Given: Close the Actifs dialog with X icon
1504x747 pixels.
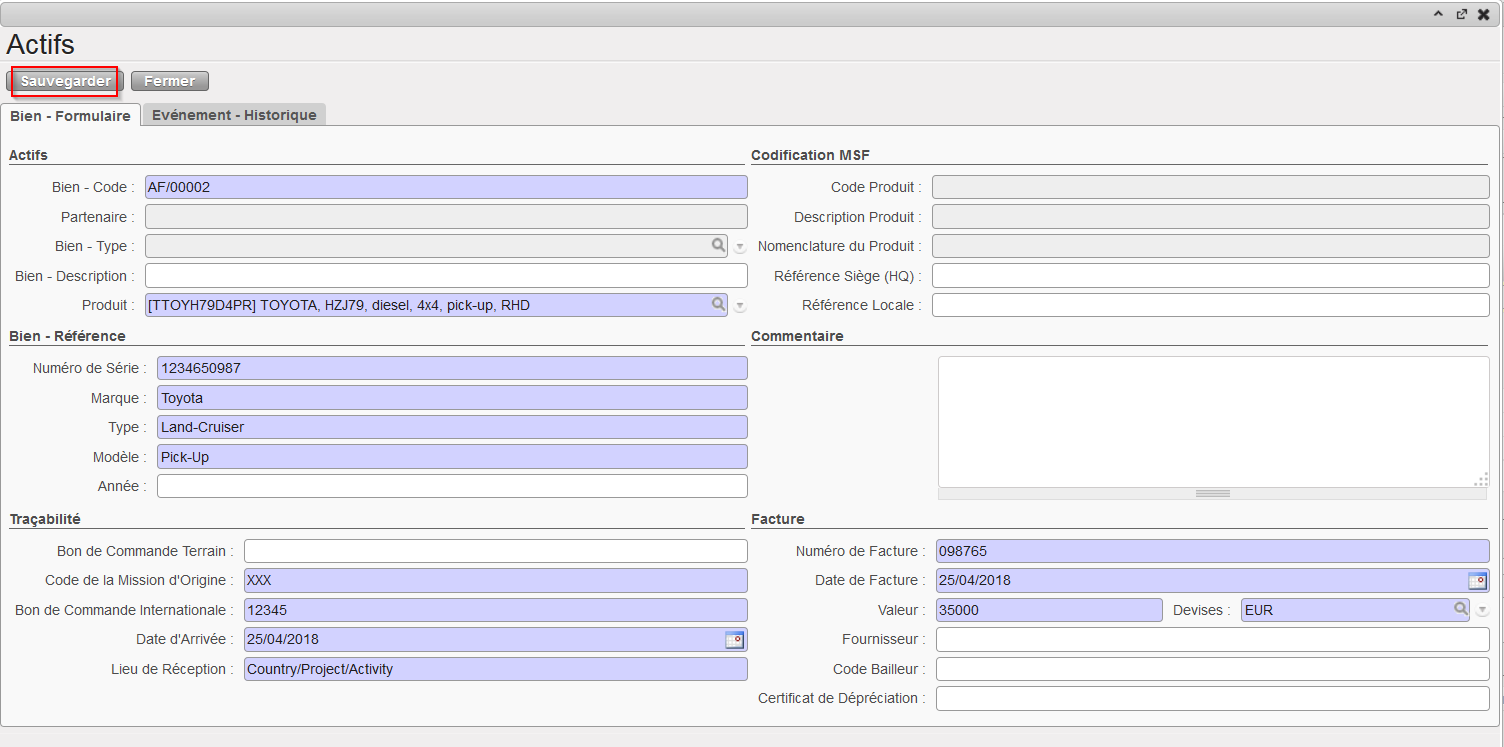Looking at the screenshot, I should coord(1483,14).
